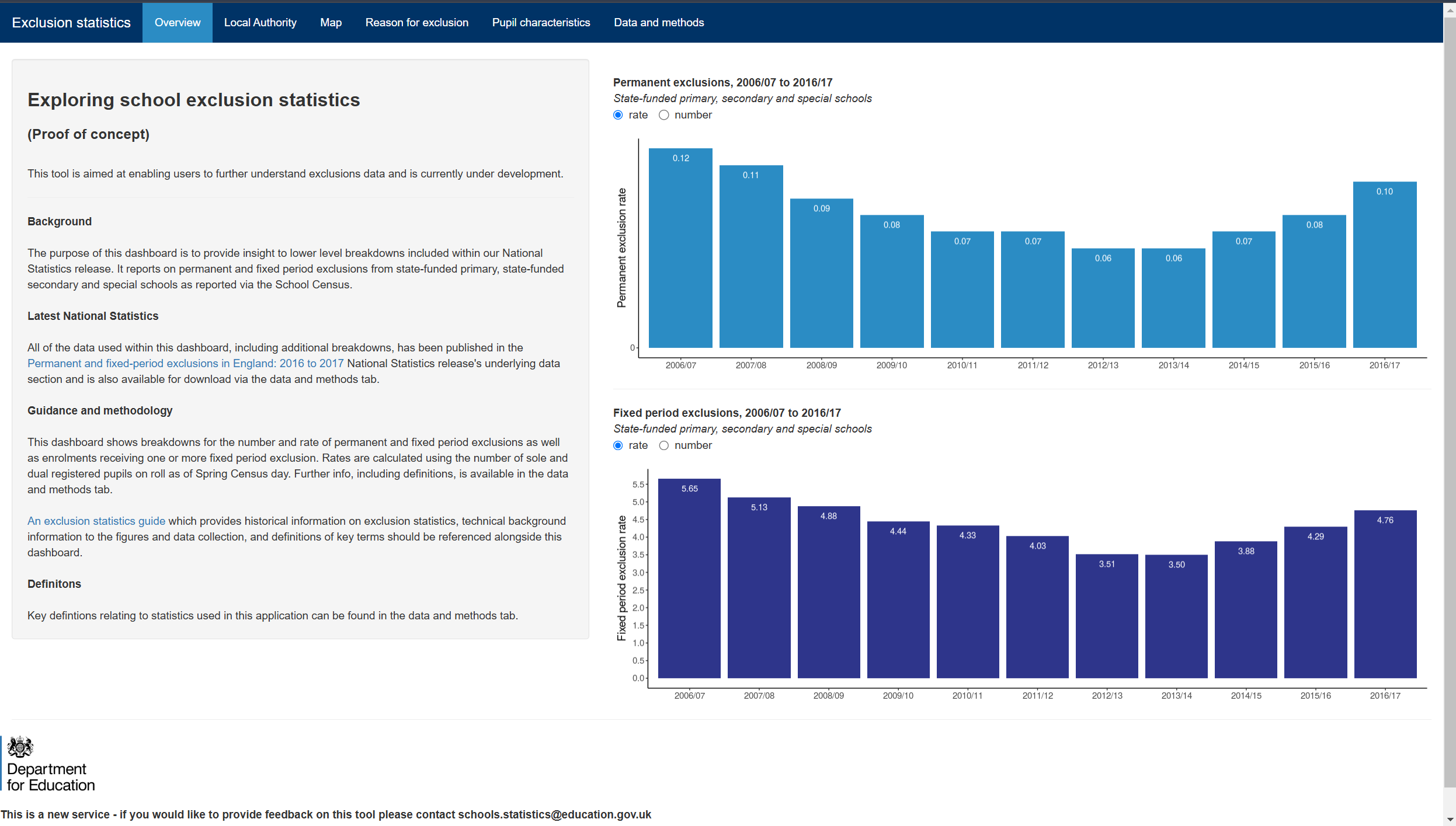Open Permanent and fixed-period exclusions in England link
The image size is (1456, 826).
point(185,364)
